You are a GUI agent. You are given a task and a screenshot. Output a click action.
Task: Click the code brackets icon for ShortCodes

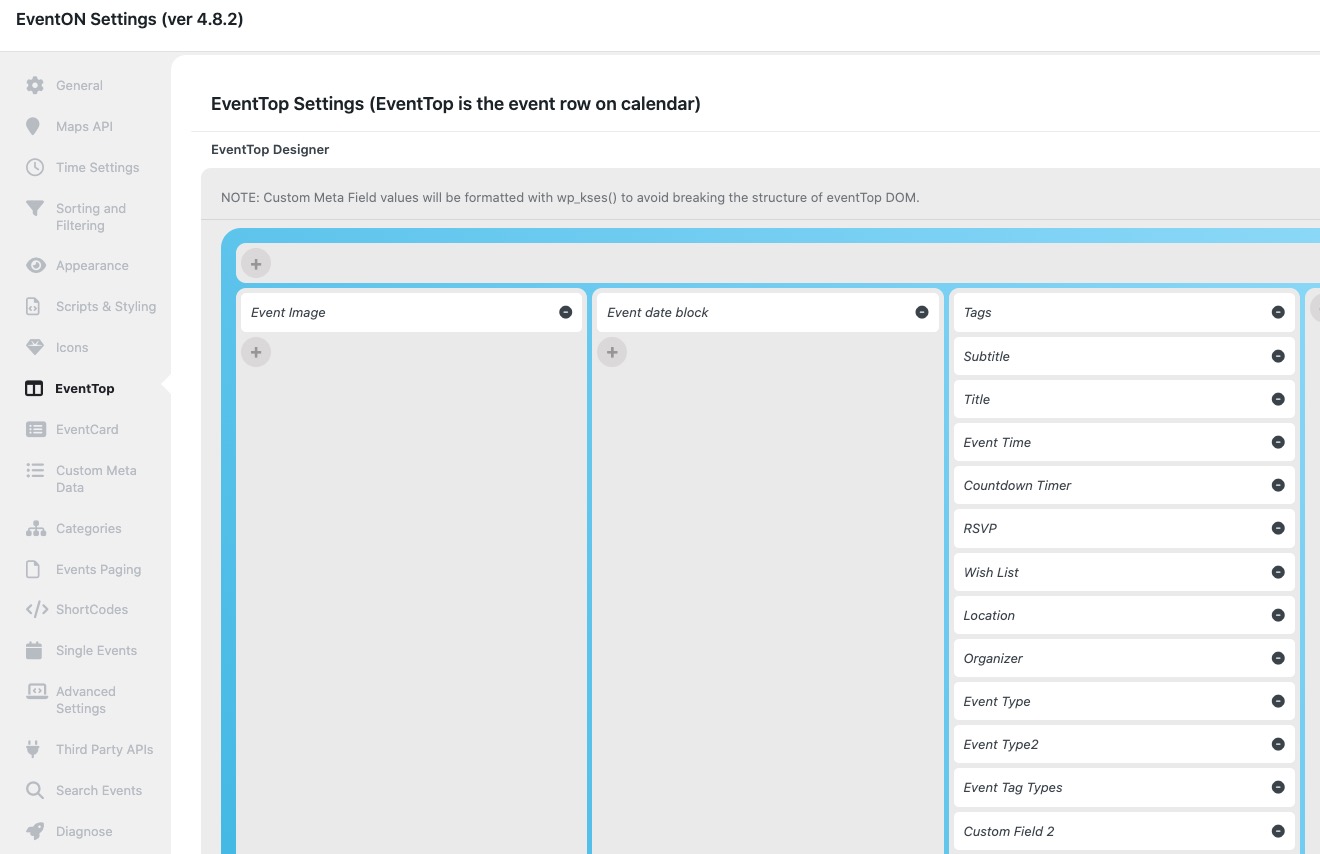pos(36,609)
